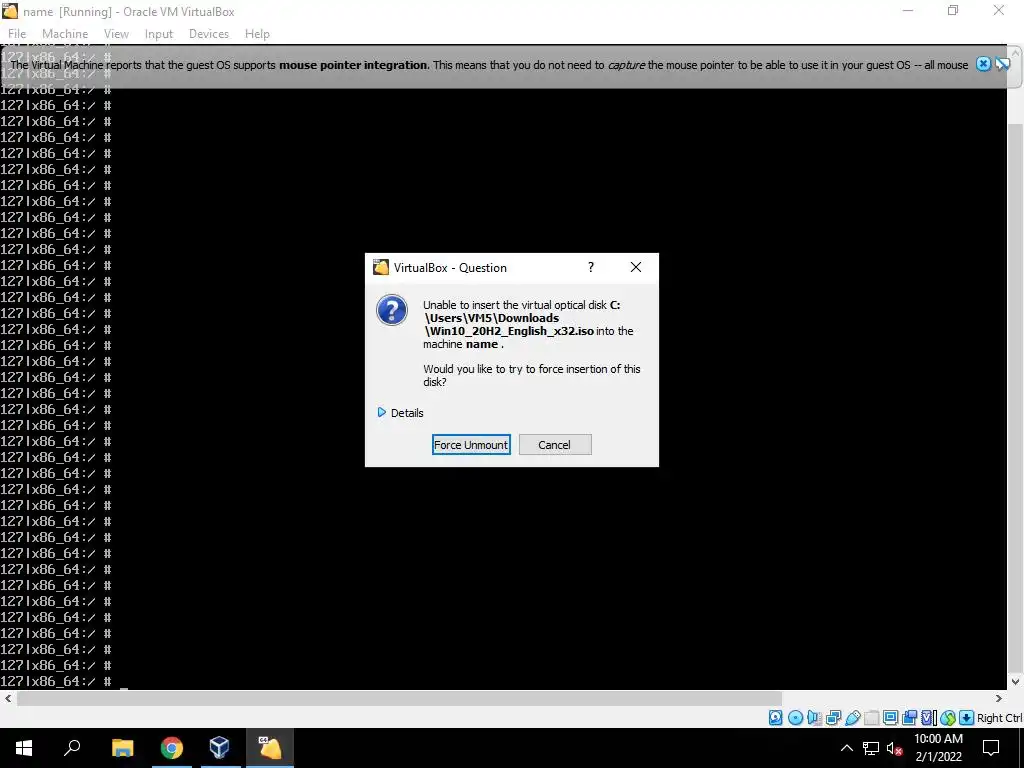1024x768 pixels.
Task: Click the vertical scrollbar down arrow
Action: (x=1016, y=681)
